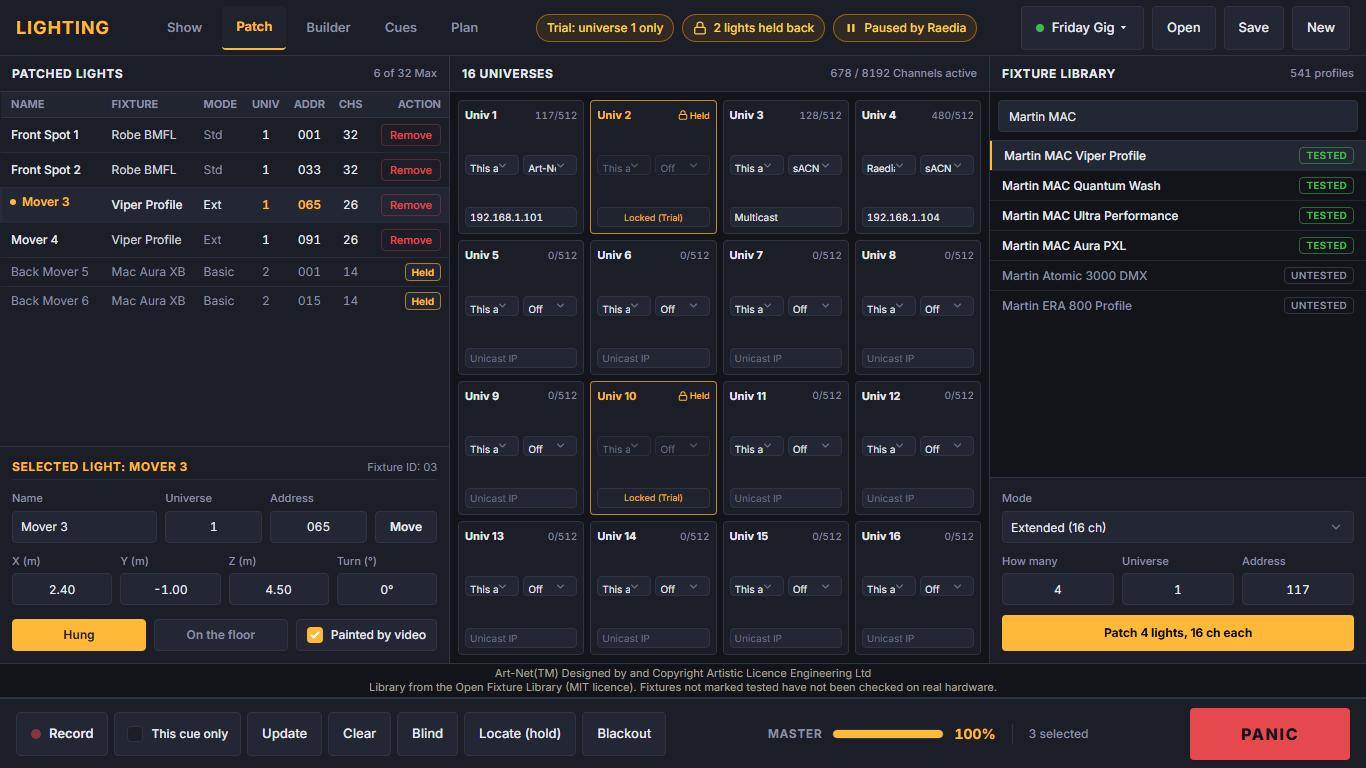Activate Locate (hold)
Image resolution: width=1366 pixels, height=768 pixels.
pos(520,734)
